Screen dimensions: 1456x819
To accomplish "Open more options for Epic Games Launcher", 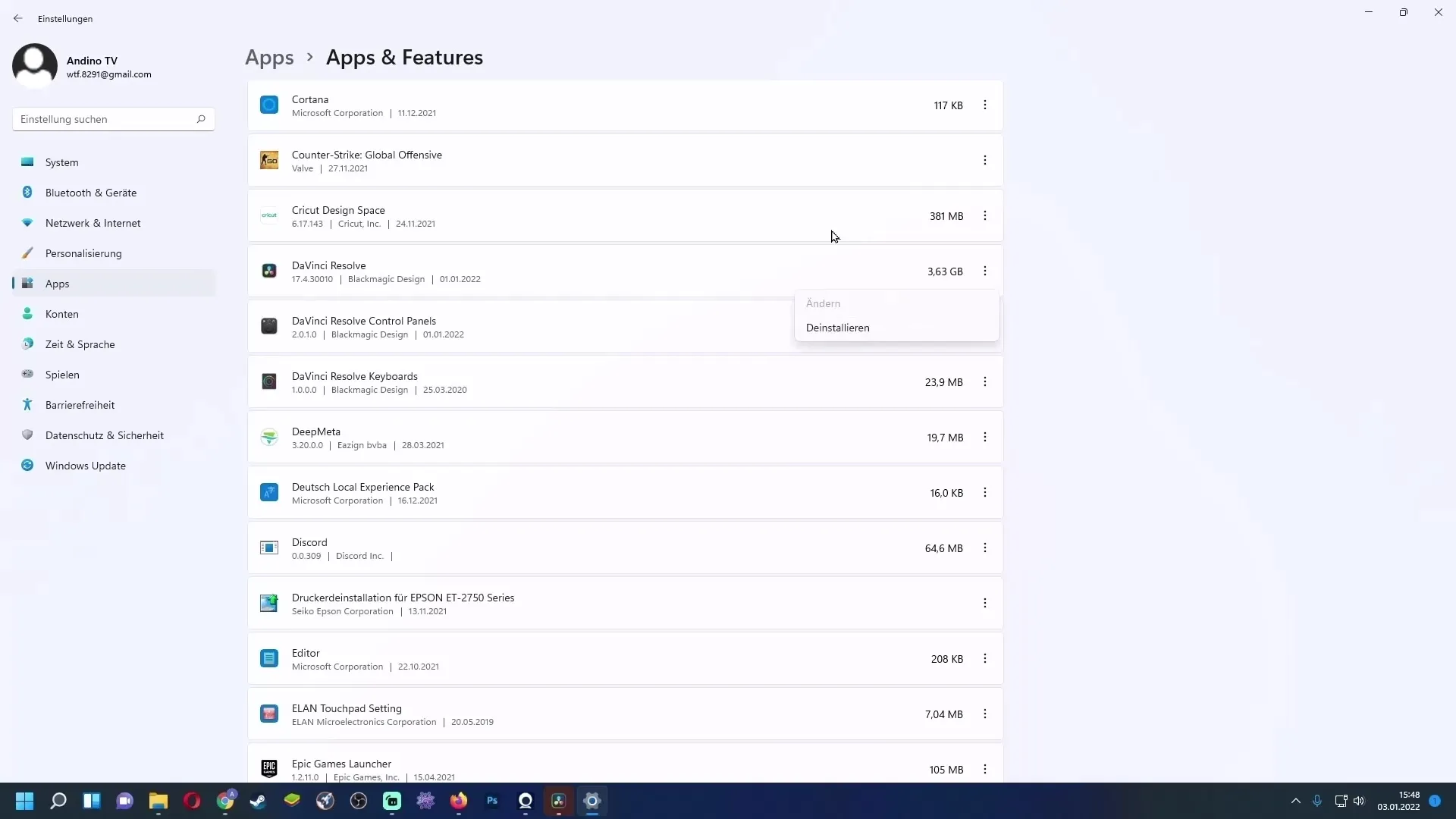I will point(984,770).
